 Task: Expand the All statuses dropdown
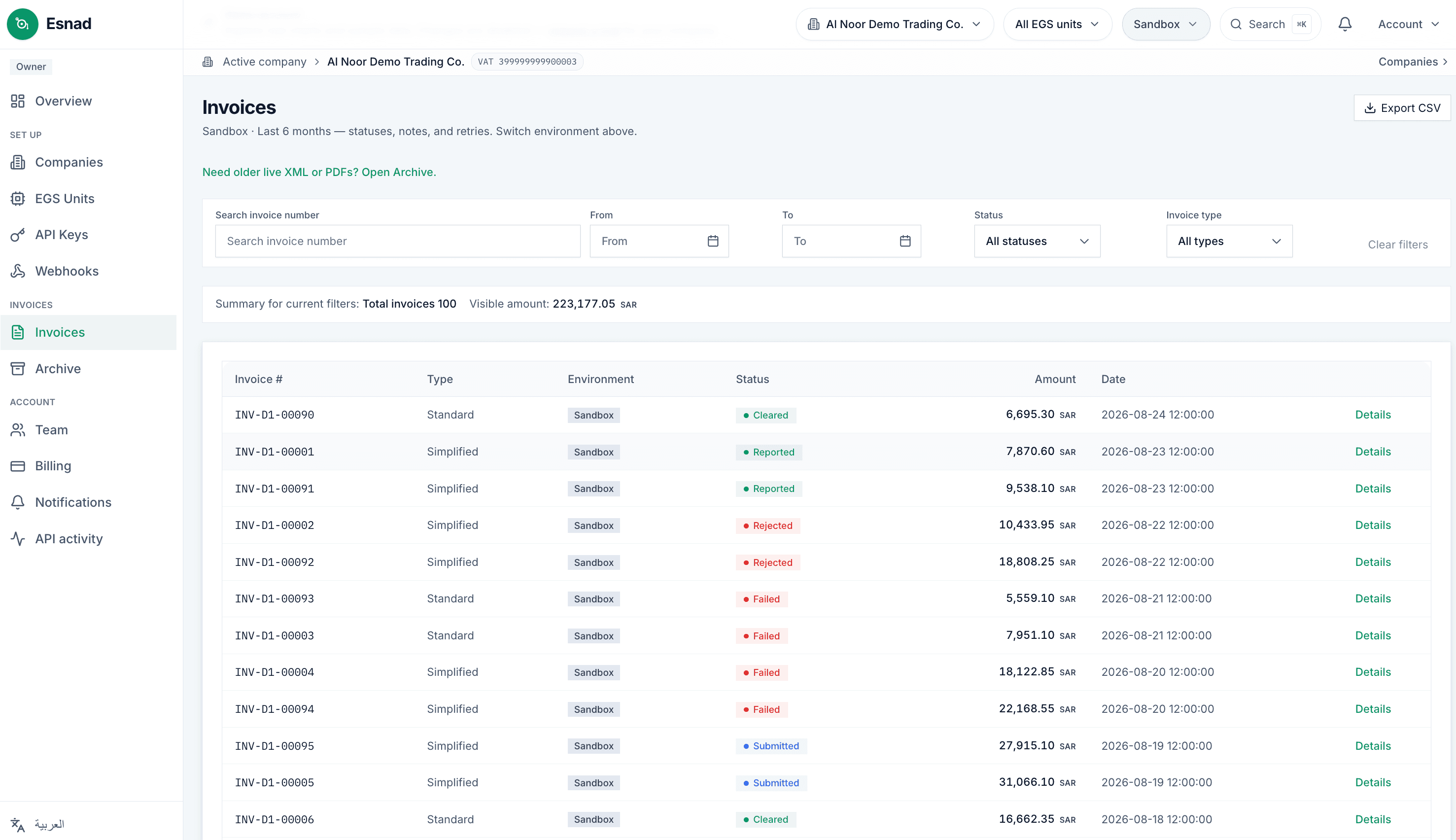click(1037, 241)
